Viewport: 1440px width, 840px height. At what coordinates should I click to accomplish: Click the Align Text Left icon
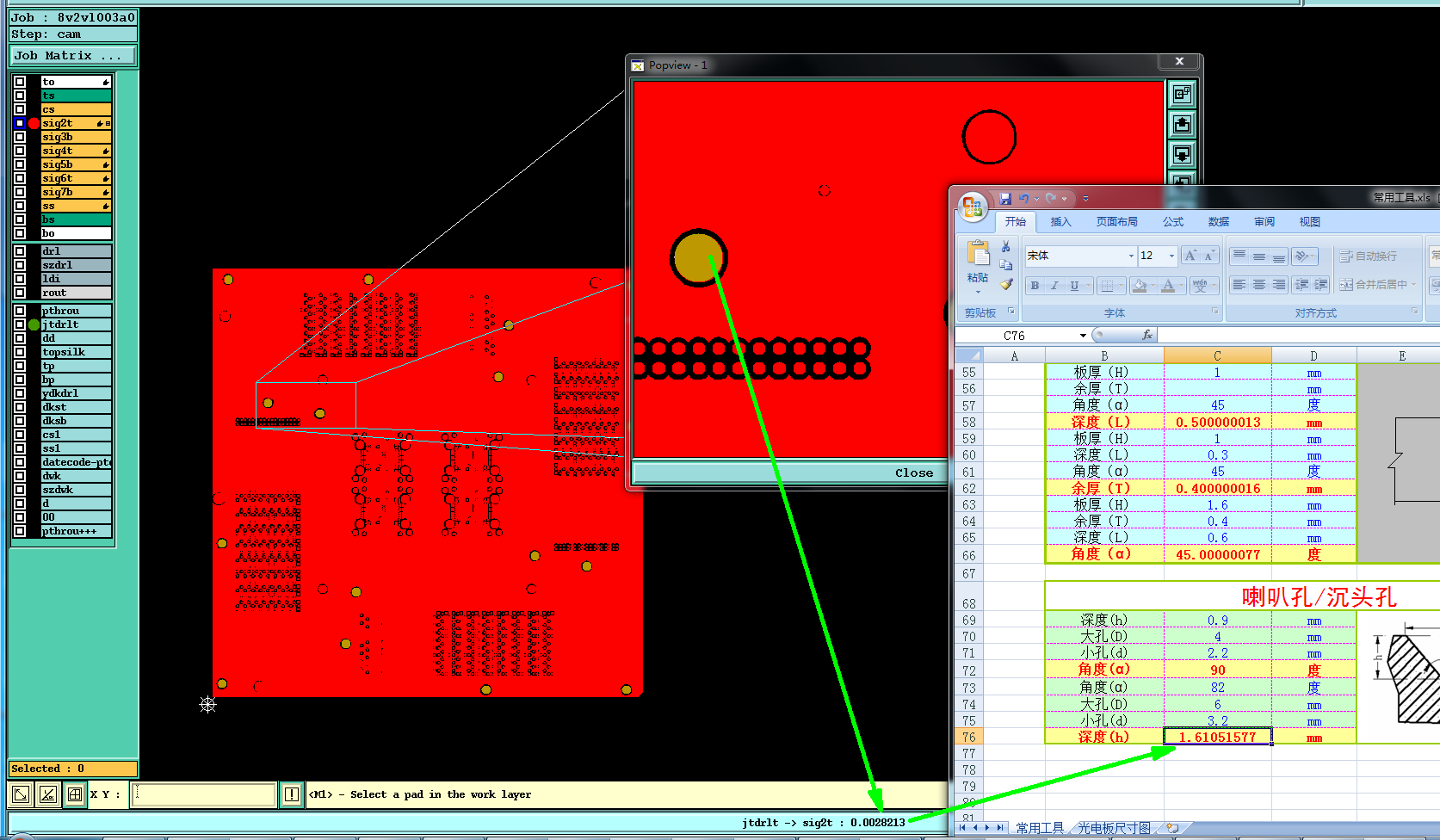coord(1239,285)
